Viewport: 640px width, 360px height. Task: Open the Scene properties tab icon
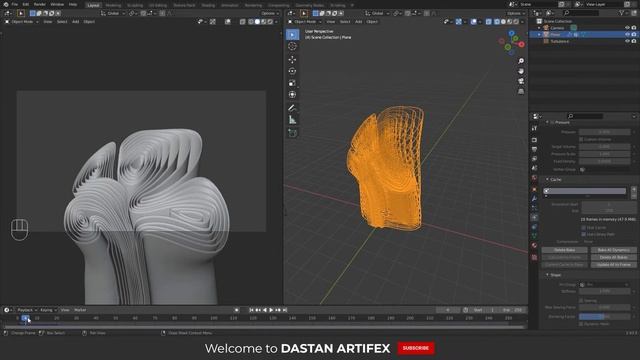[x=534, y=168]
